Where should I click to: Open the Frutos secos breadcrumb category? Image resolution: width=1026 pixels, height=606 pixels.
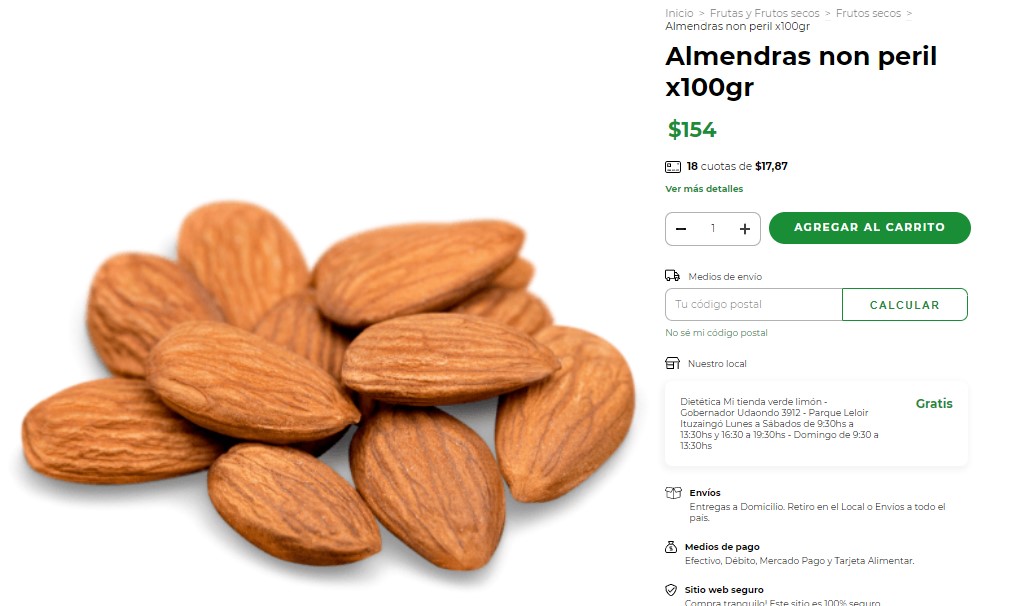[868, 13]
